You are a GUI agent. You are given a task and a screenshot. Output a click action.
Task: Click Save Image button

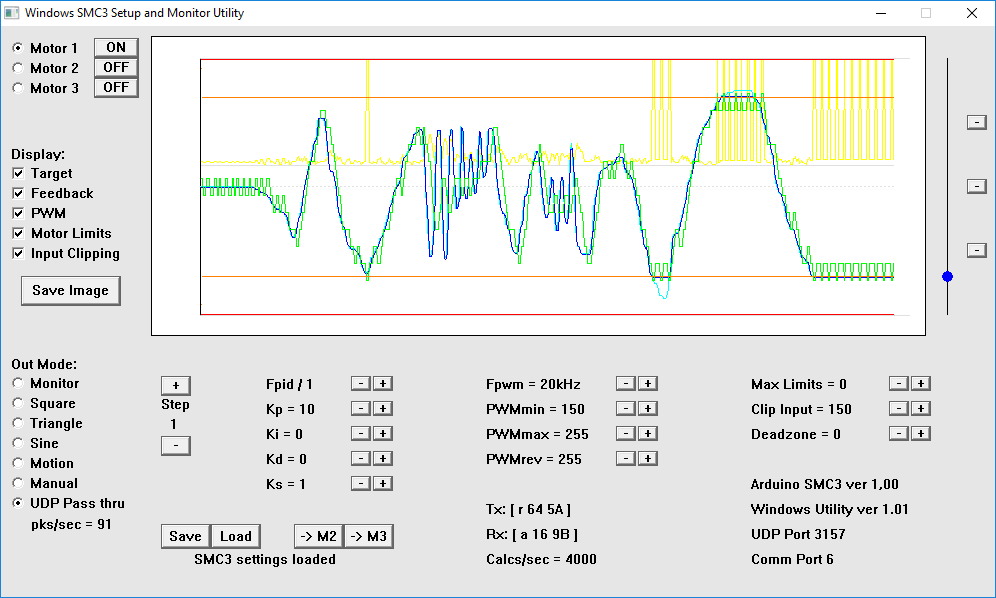[70, 291]
